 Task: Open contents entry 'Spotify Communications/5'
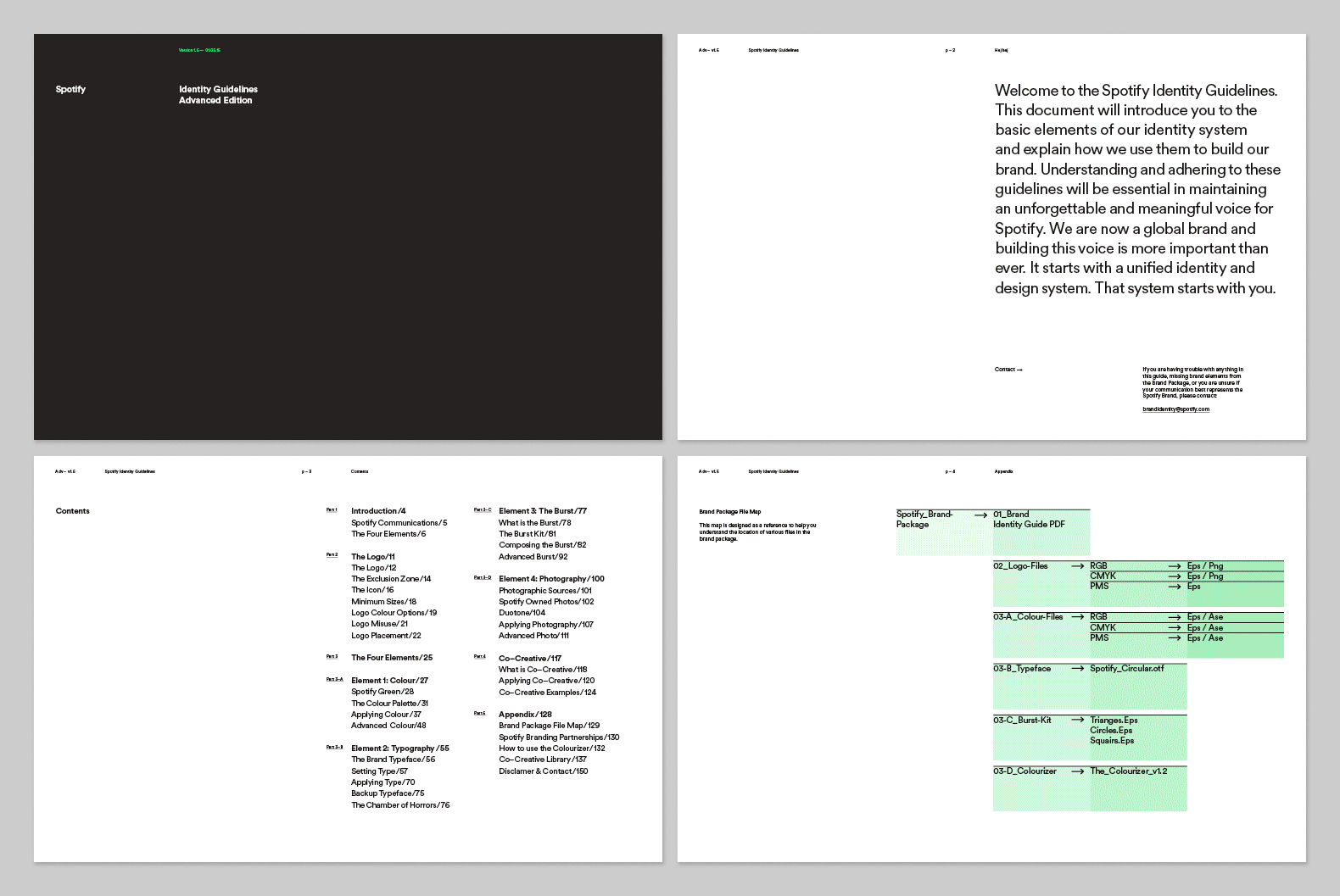point(399,523)
